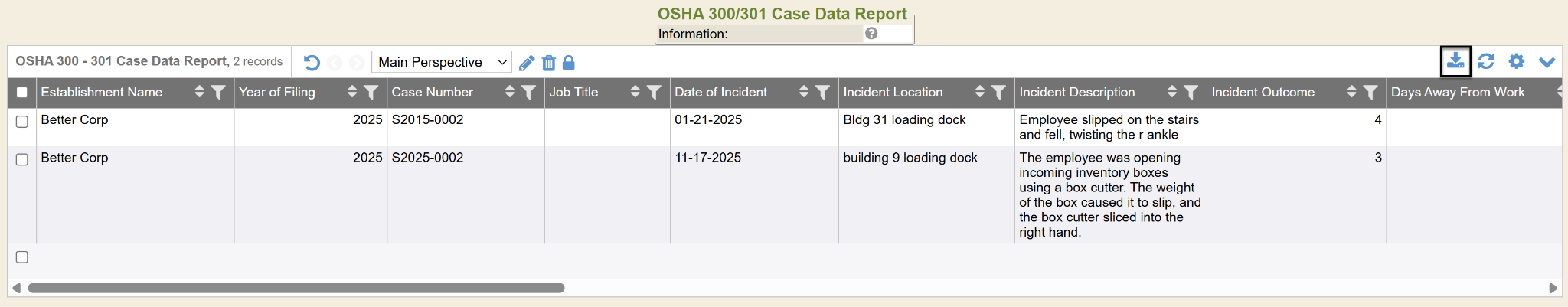The image size is (1568, 307).
Task: Check the row for case S2025-0002
Action: click(22, 159)
